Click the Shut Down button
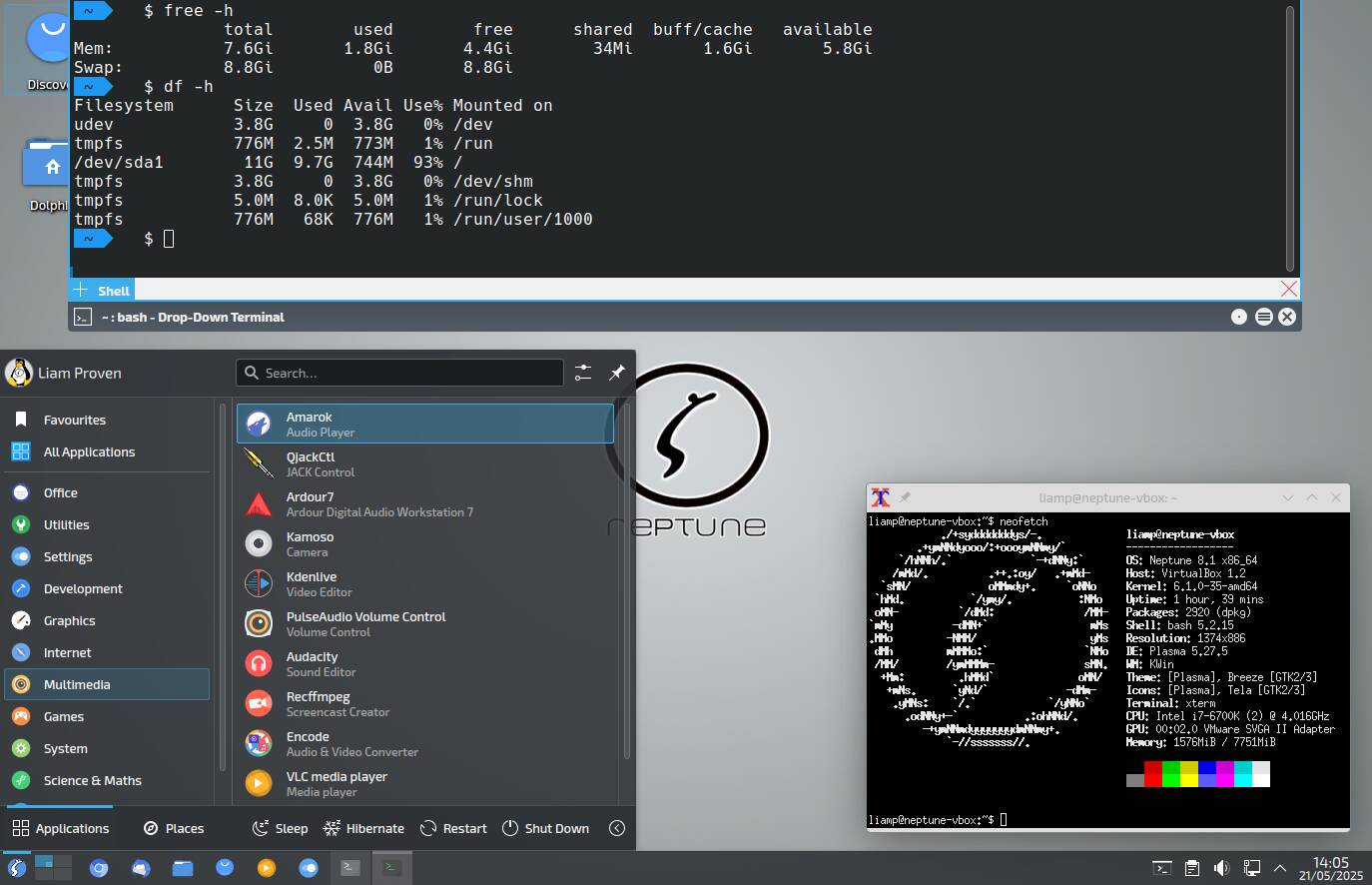Screen dimensions: 1372x885 [x=545, y=828]
